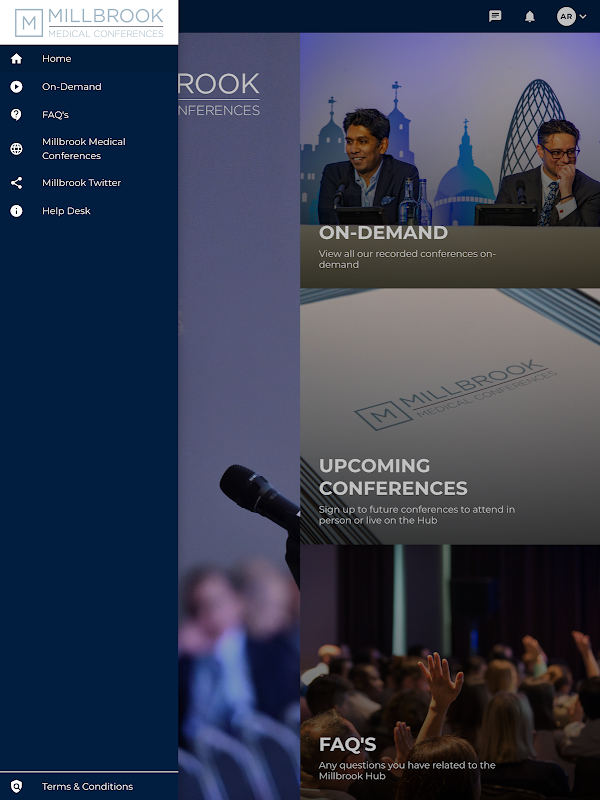Click the Upcoming Conferences Millbrook logo image

[454, 395]
